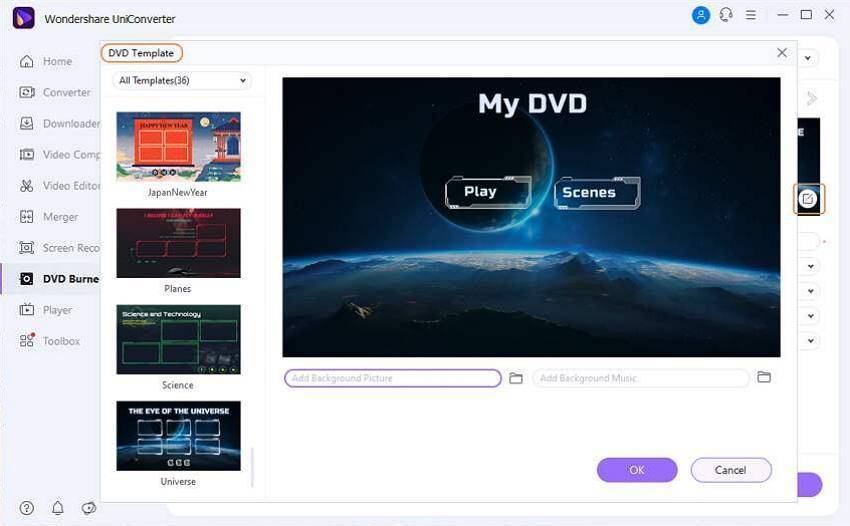
Task: Click the My DVD title text
Action: (x=532, y=104)
